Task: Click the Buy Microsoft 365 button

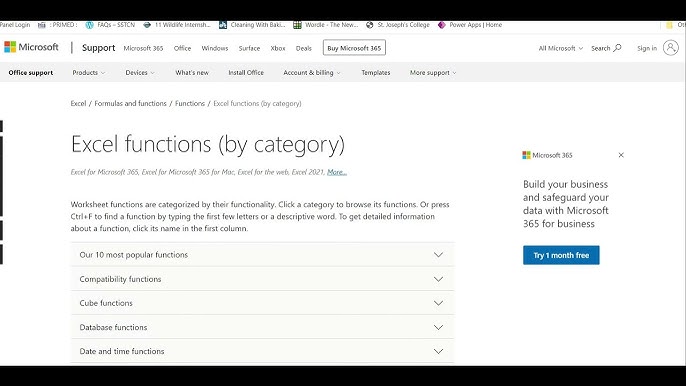Action: [x=354, y=48]
